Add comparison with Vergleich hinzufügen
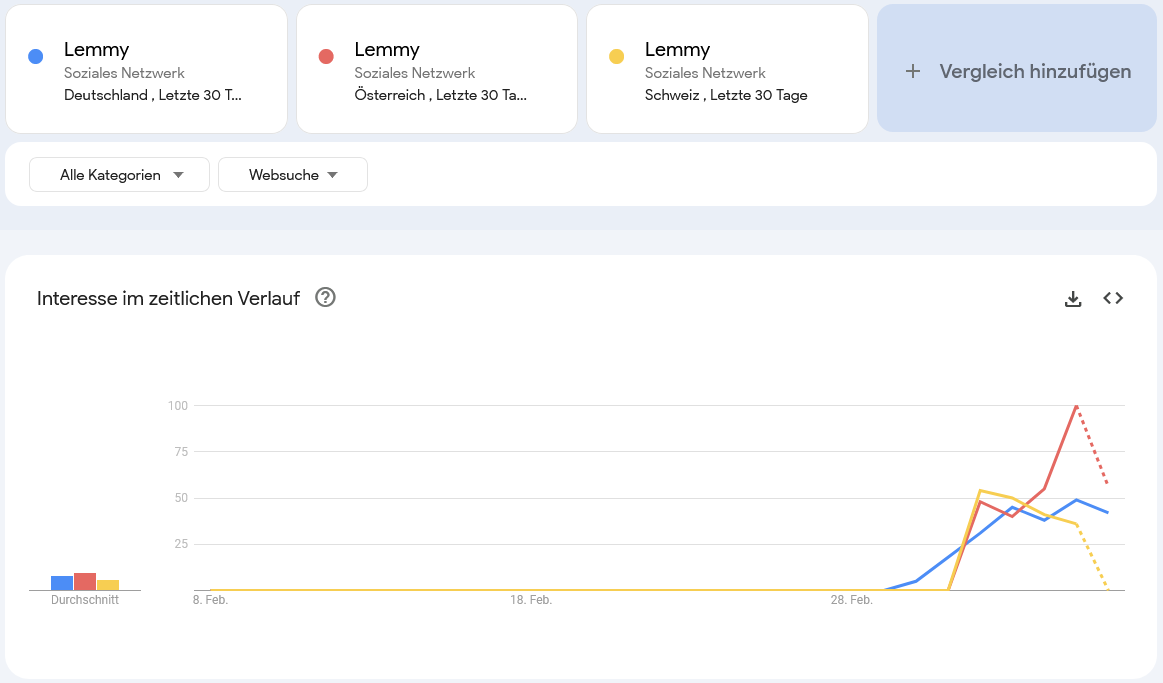This screenshot has width=1163, height=683. [x=1016, y=68]
